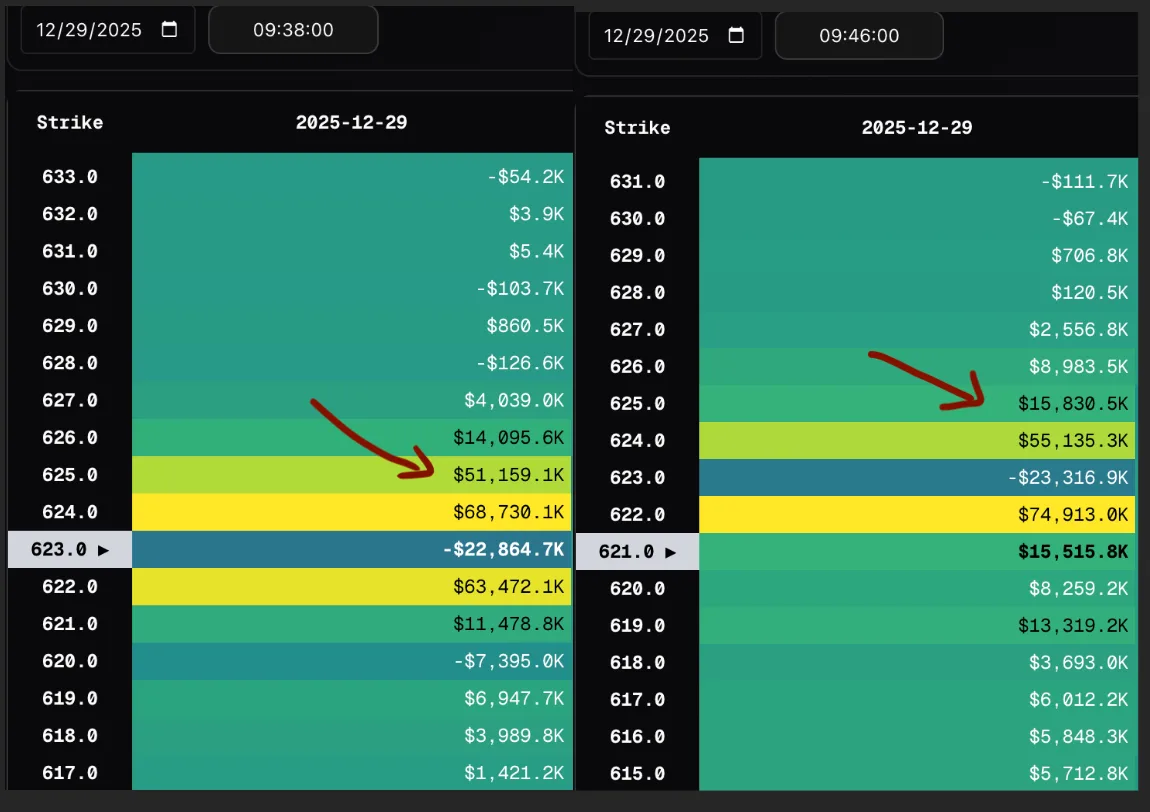The height and width of the screenshot is (812, 1150).
Task: Open the calendar icon beside the 09:46:00 time
Action: coord(736,35)
